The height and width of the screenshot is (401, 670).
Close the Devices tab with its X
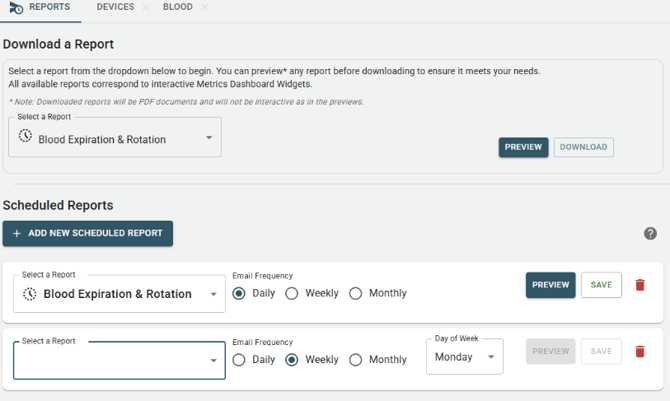pos(146,8)
